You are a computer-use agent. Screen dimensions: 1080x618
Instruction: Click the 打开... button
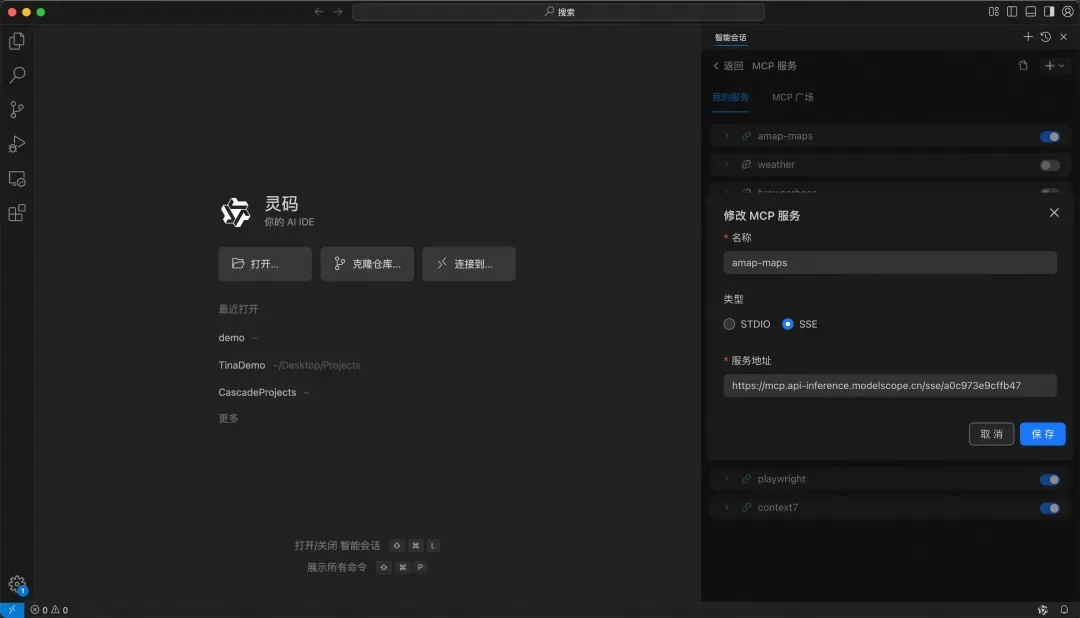[265, 264]
